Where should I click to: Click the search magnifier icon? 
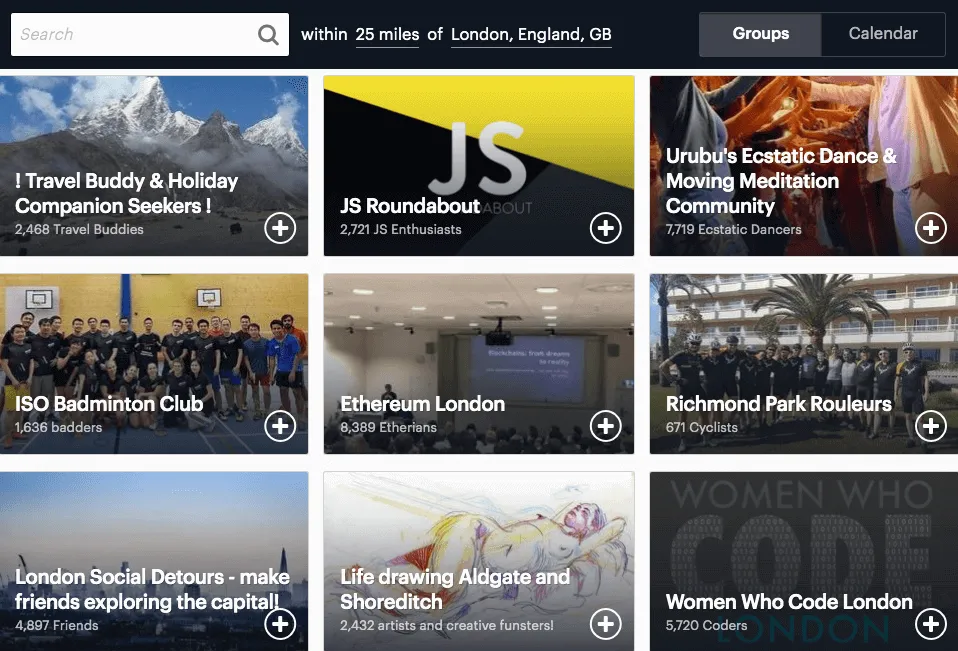267,33
